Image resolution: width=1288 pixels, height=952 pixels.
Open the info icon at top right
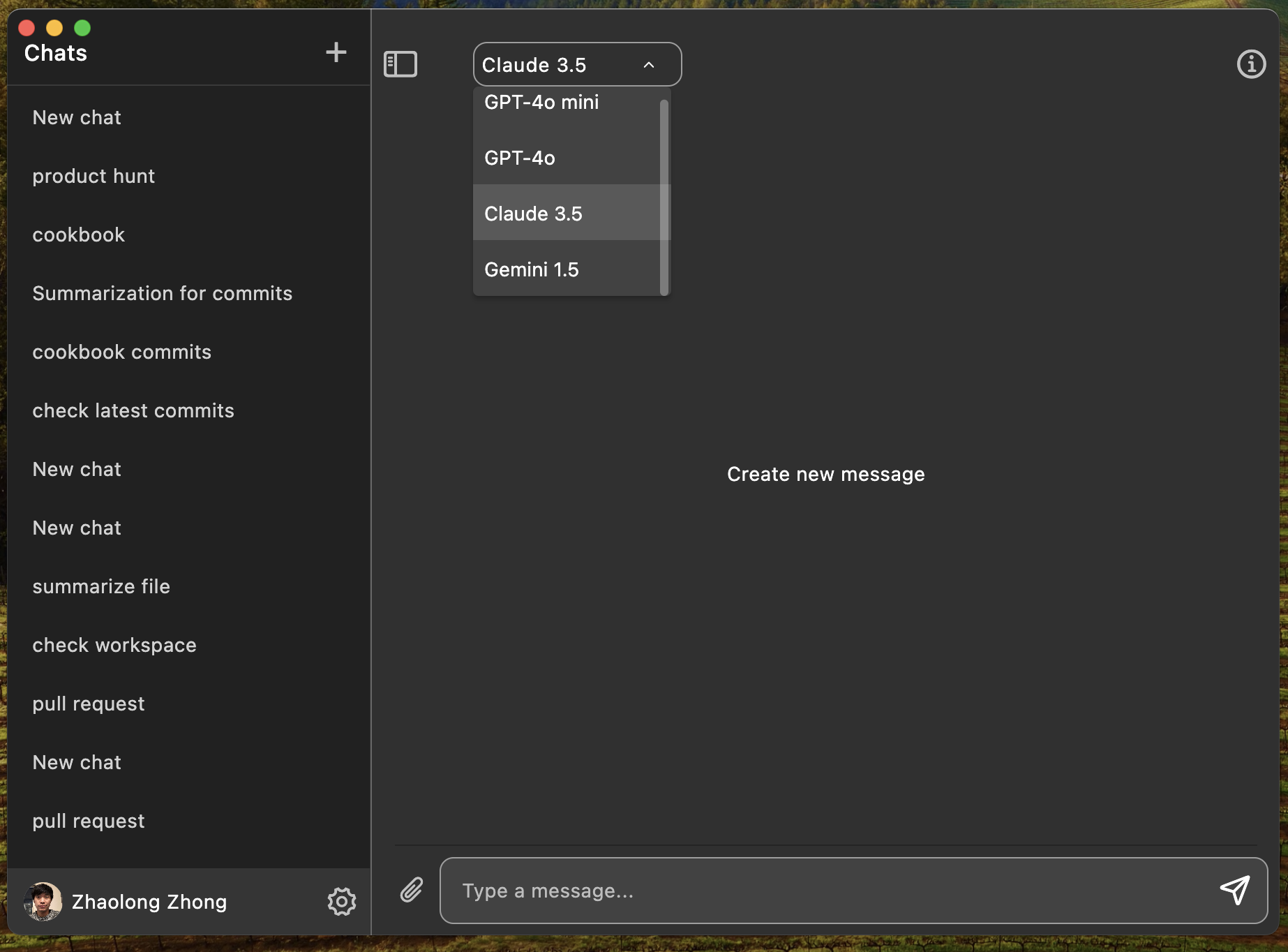1251,64
